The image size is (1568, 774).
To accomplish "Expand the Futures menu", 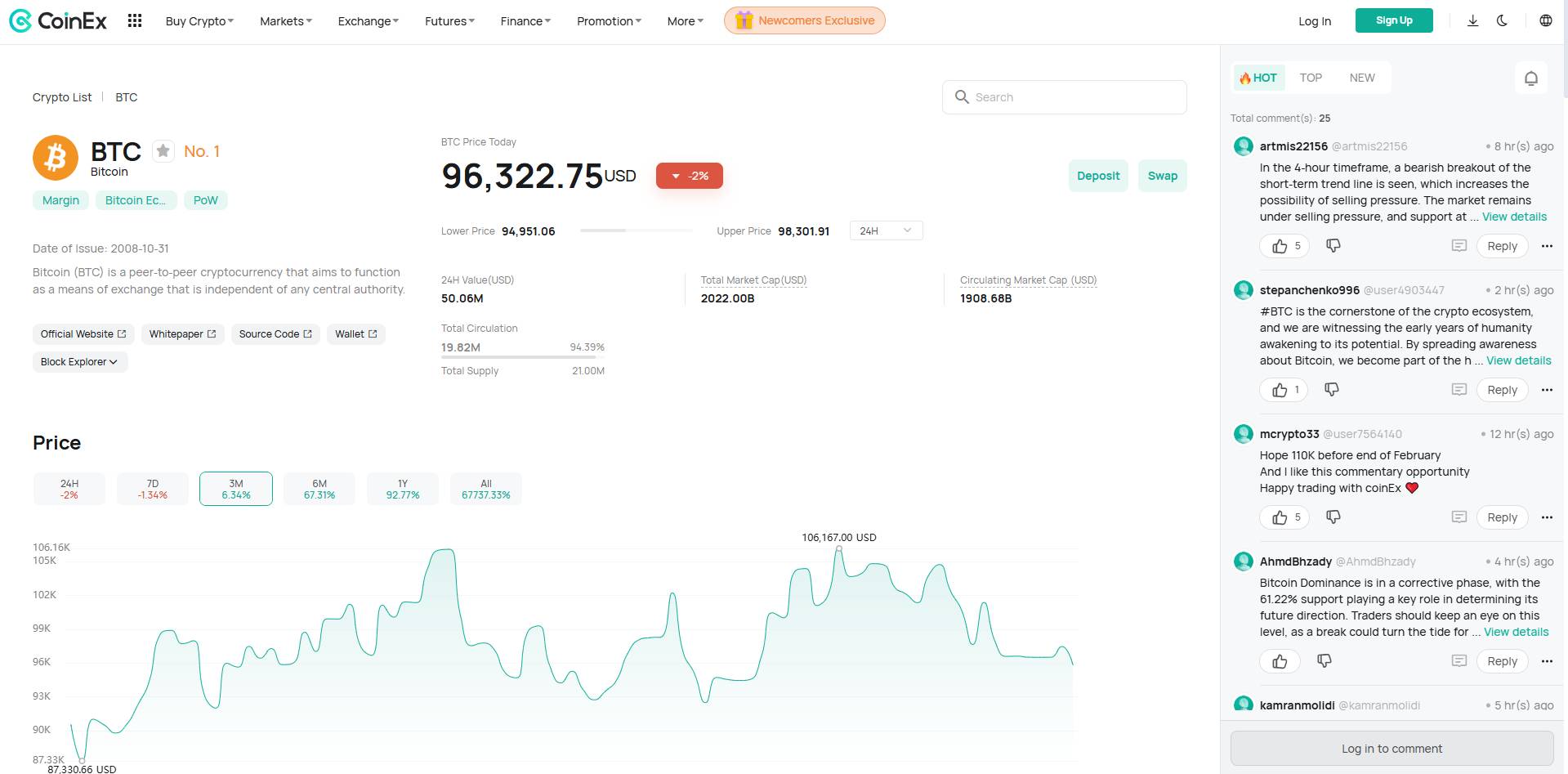I will click(449, 21).
